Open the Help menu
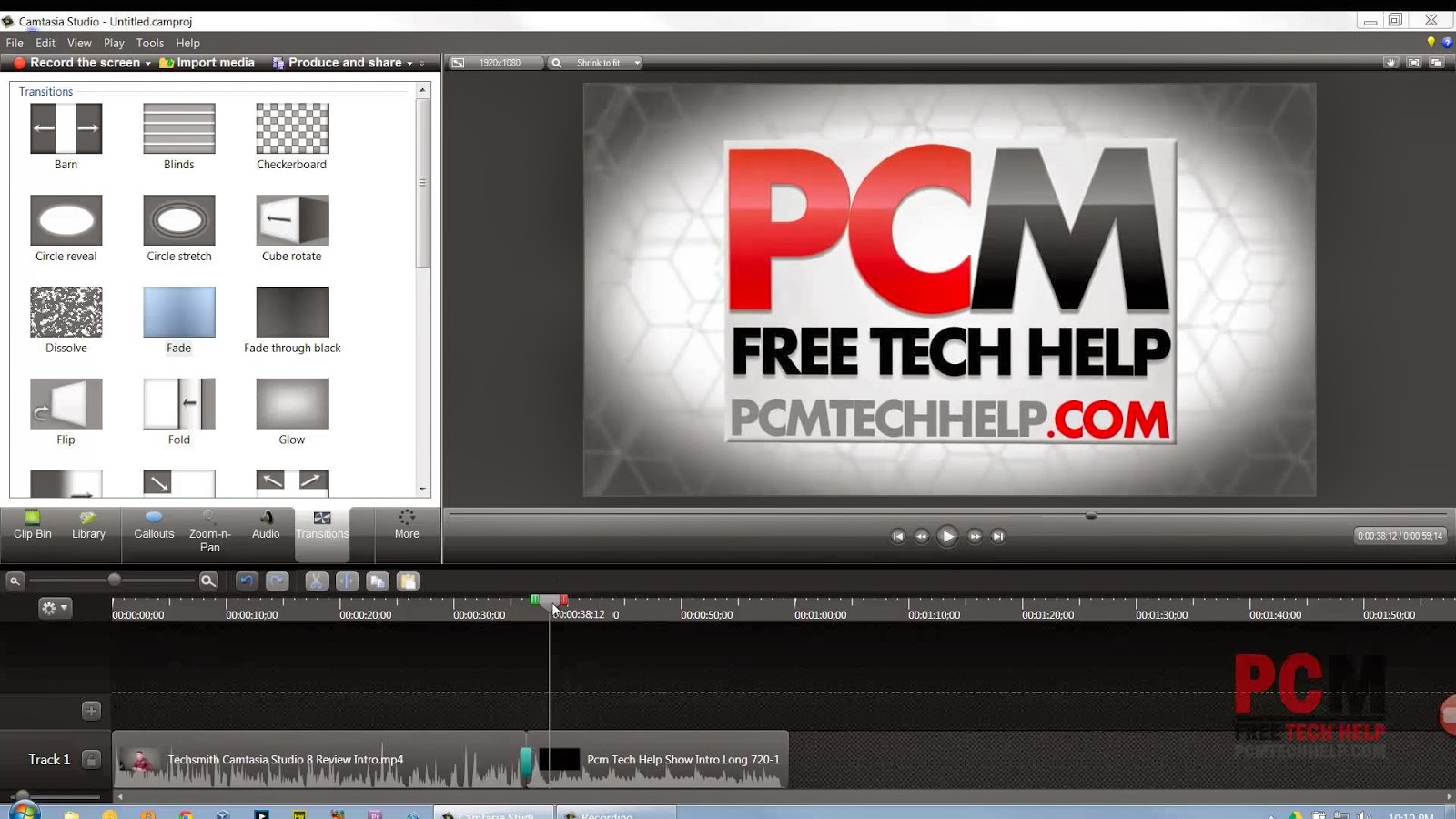Image resolution: width=1456 pixels, height=819 pixels. [x=187, y=43]
